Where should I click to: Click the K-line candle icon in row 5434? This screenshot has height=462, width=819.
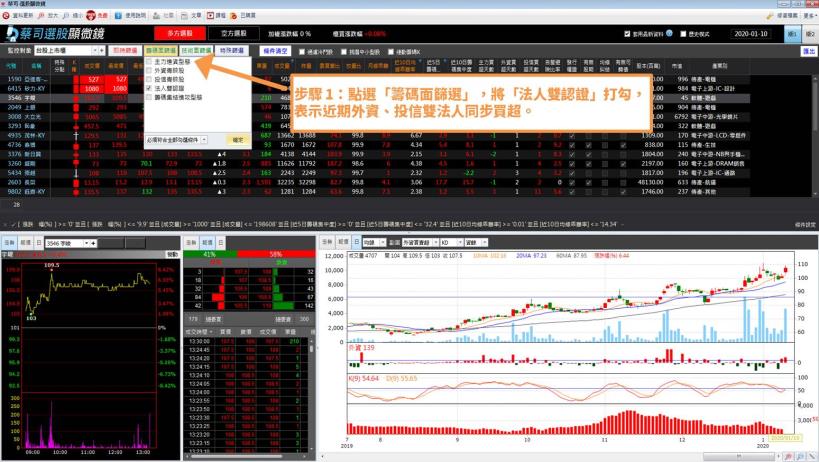tap(76, 173)
